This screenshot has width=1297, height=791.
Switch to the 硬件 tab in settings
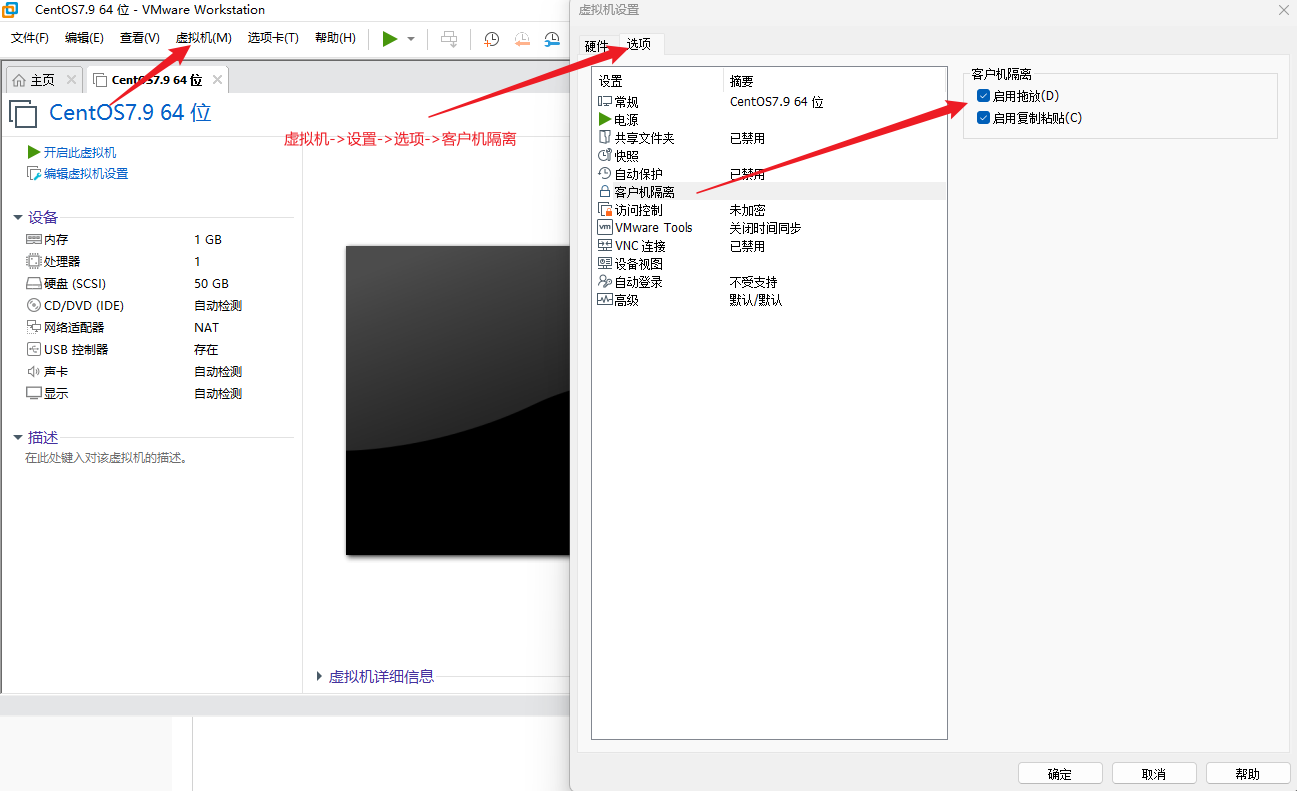click(x=596, y=45)
